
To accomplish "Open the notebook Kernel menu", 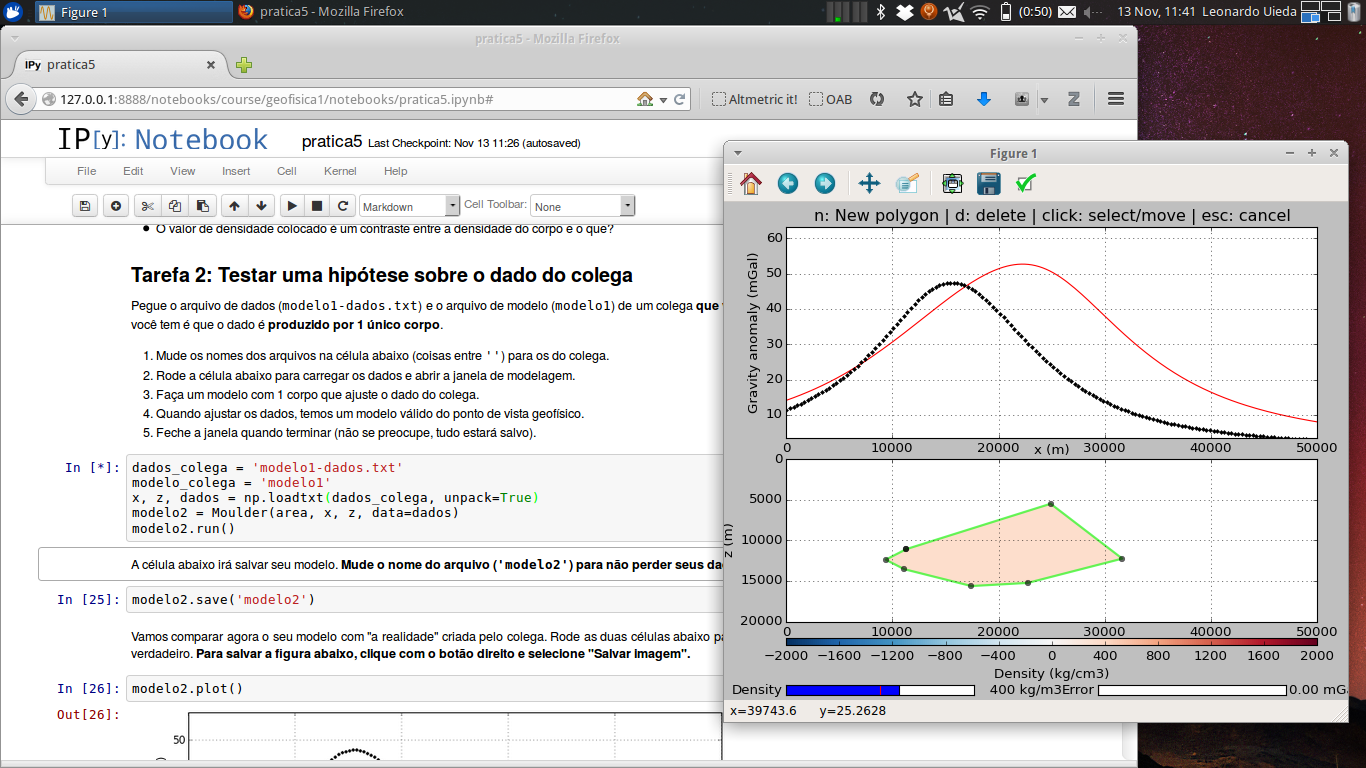I will tap(340, 171).
